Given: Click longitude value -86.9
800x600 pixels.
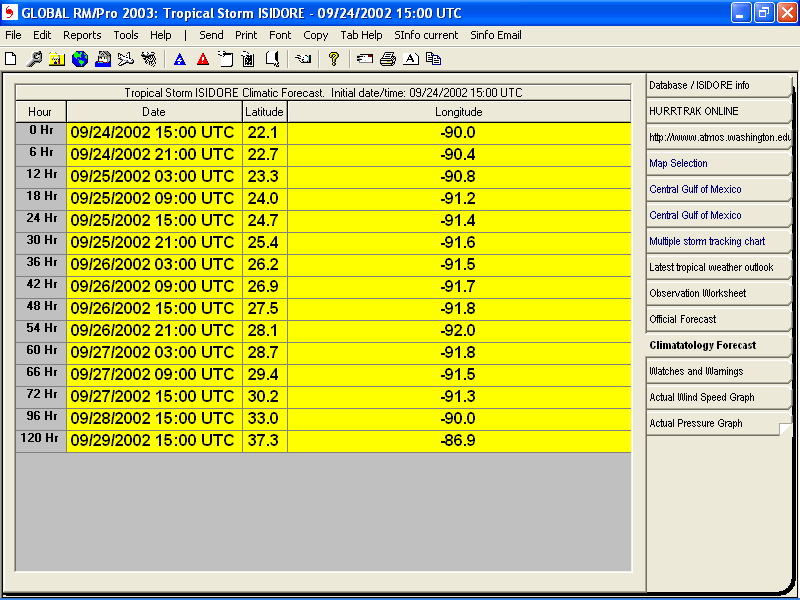Looking at the screenshot, I should [x=459, y=441].
